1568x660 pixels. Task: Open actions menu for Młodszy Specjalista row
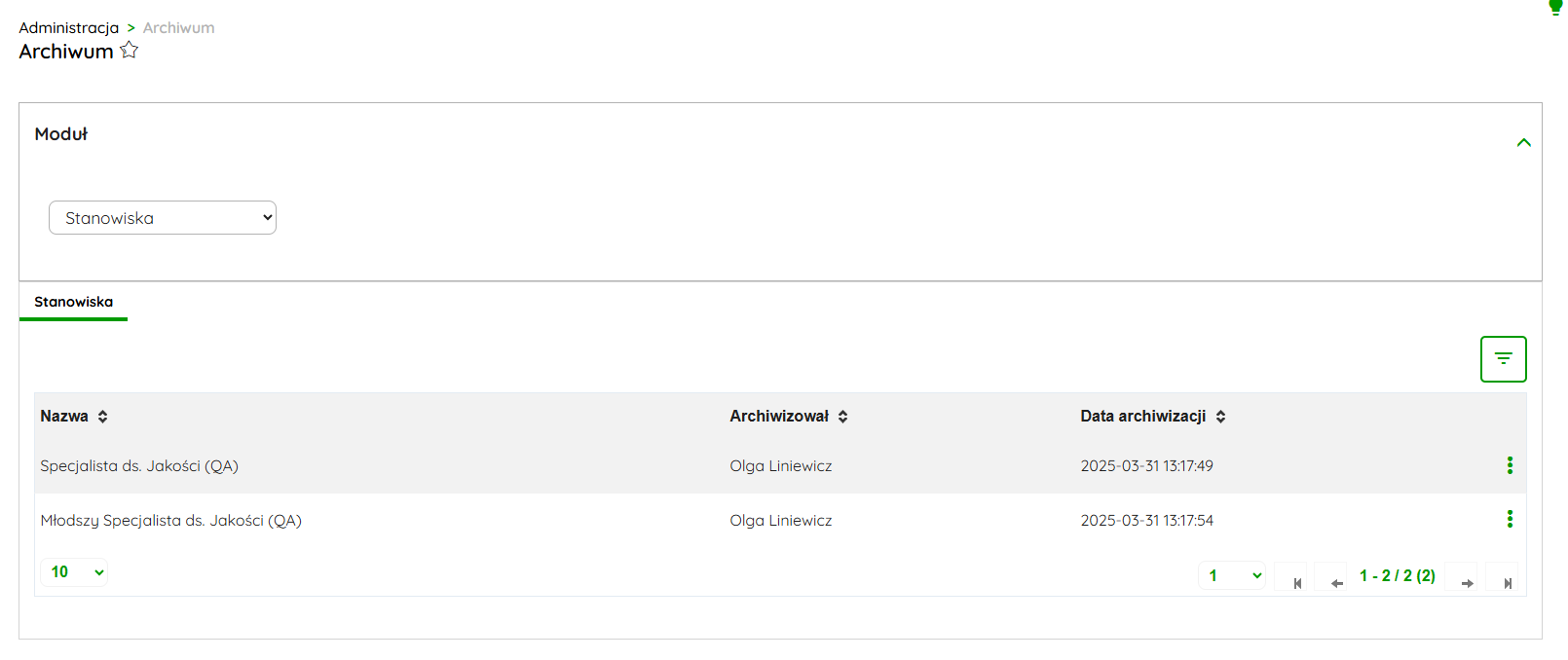click(x=1510, y=519)
